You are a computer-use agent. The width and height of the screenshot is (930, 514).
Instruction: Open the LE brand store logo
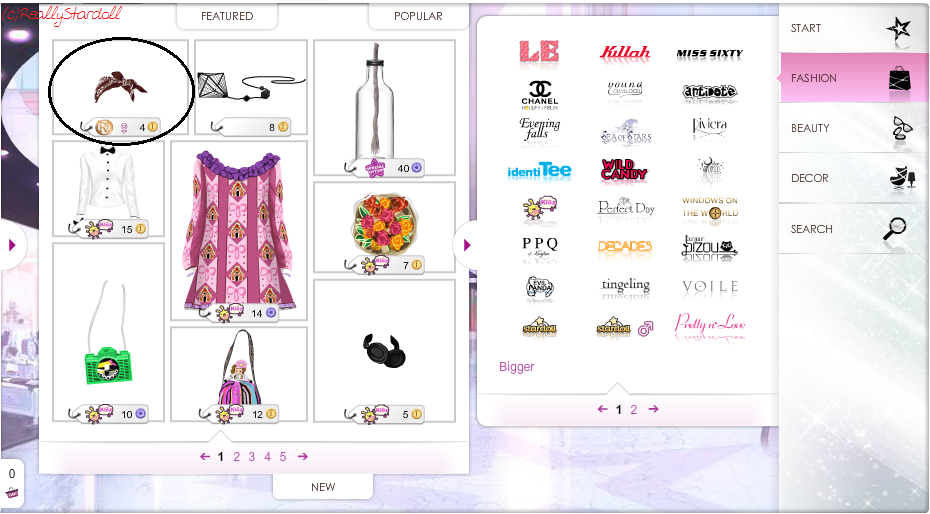point(539,52)
